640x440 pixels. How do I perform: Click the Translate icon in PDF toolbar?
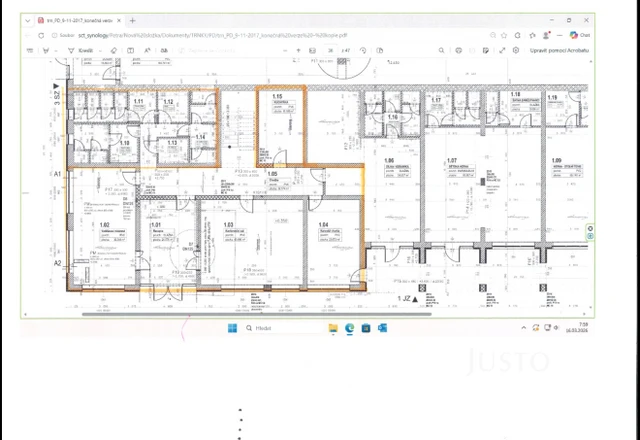click(x=164, y=51)
